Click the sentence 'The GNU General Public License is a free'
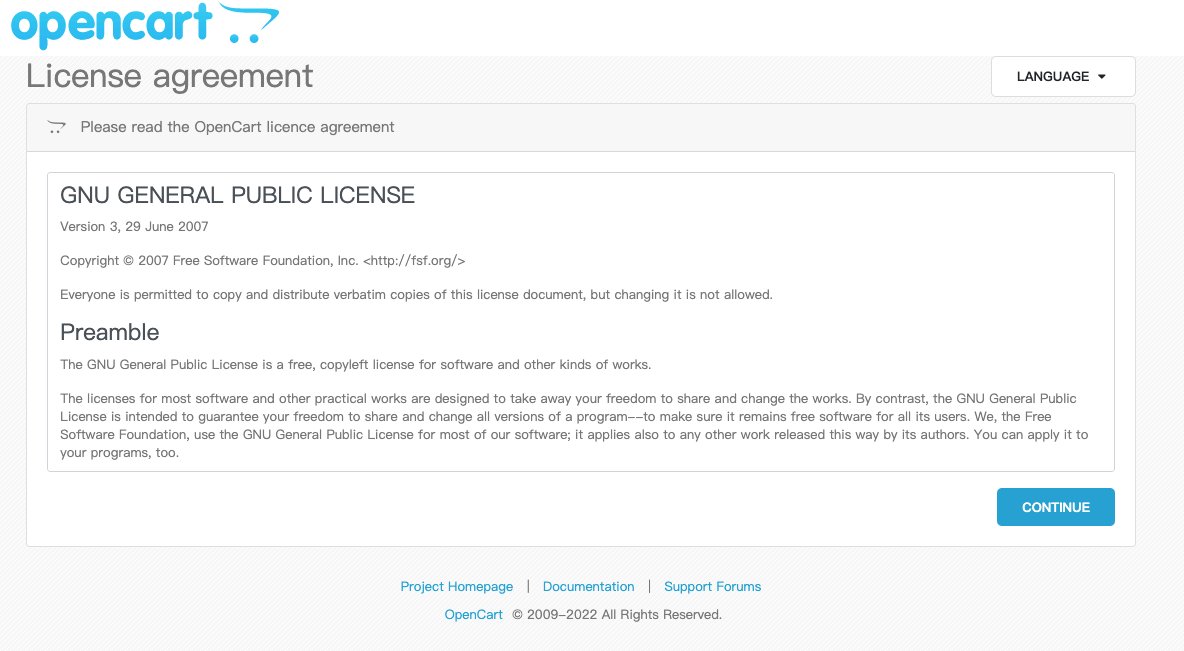 pos(355,365)
